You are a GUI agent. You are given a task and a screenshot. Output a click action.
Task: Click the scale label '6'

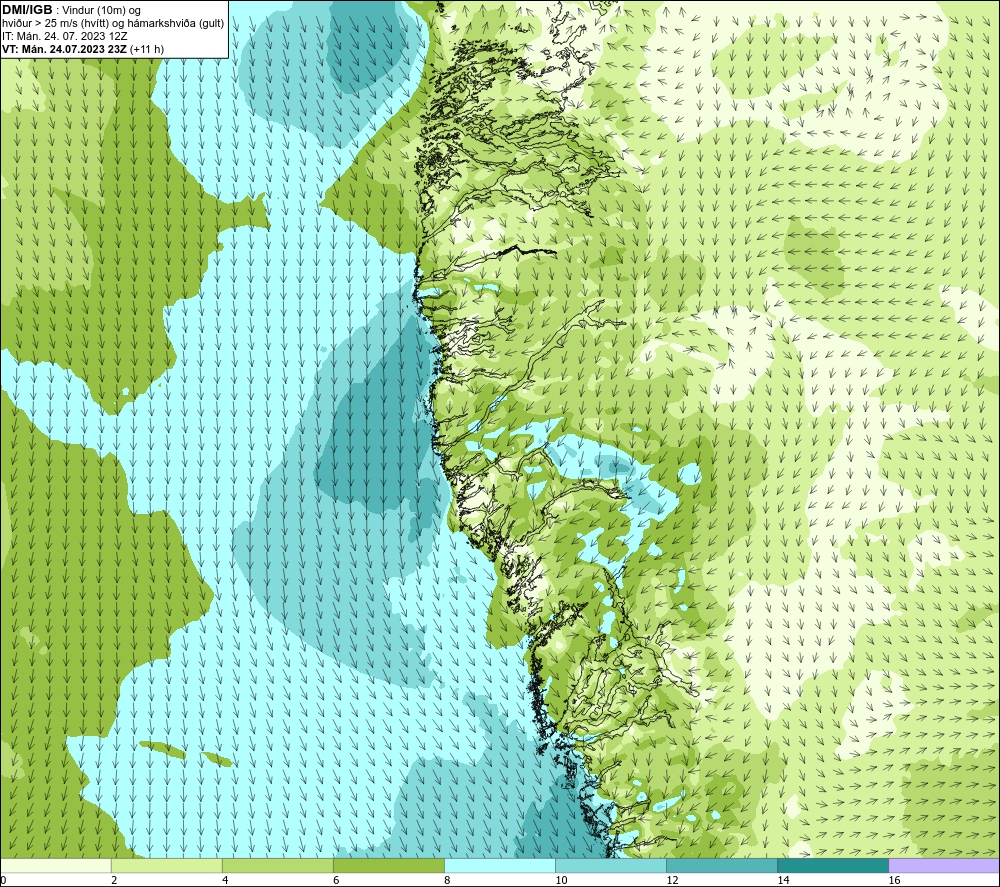coord(336,880)
